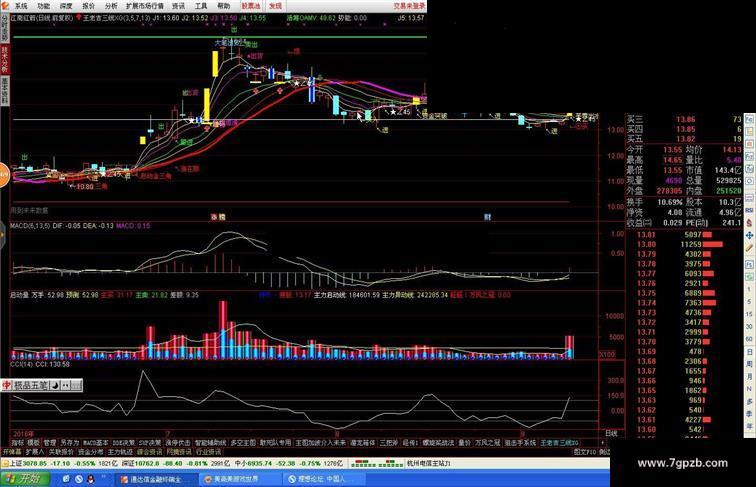Click the 涨 marker on timeline
This screenshot has width=756, height=487.
pyautogui.click(x=214, y=217)
